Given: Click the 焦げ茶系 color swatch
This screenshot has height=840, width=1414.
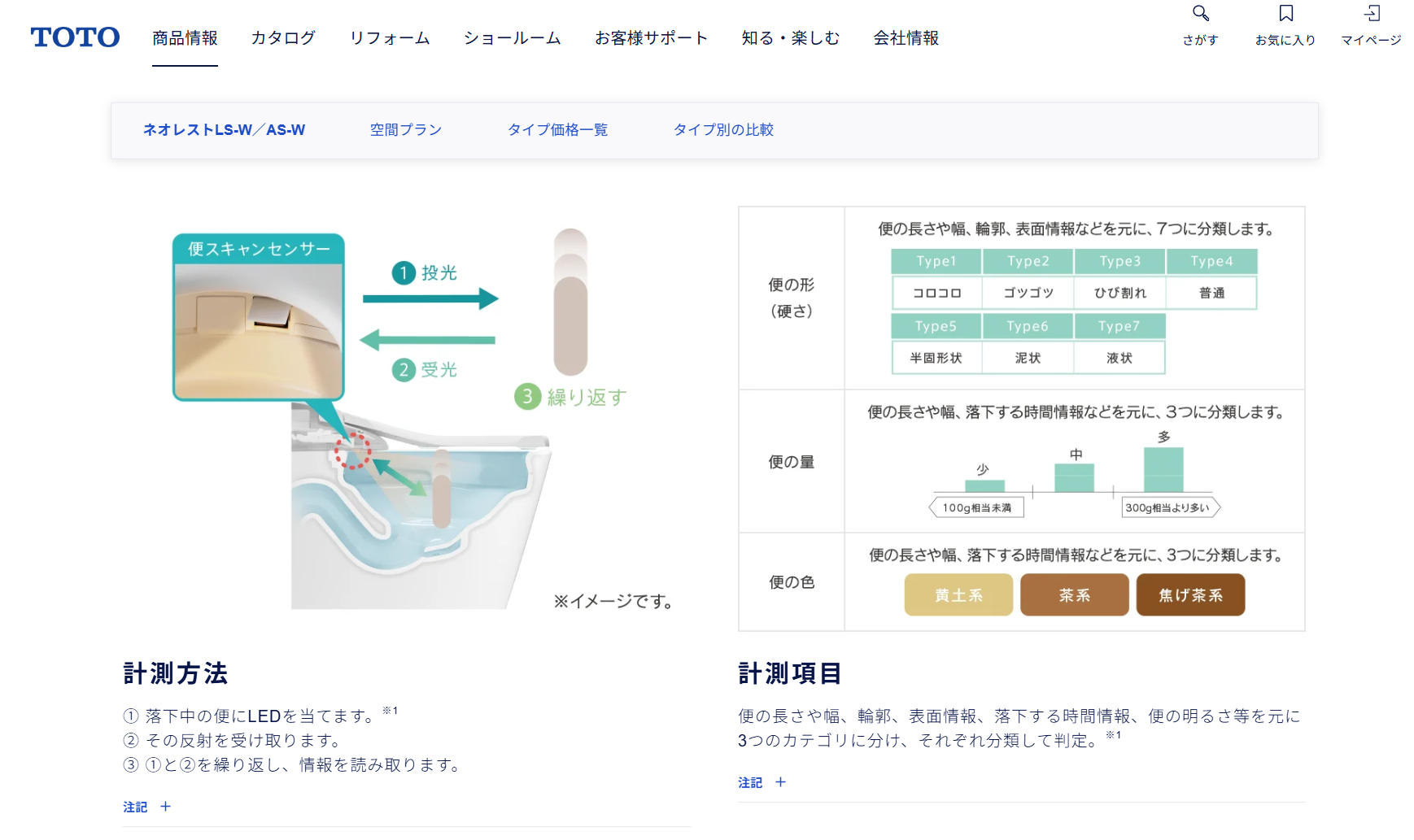Looking at the screenshot, I should tap(1190, 595).
